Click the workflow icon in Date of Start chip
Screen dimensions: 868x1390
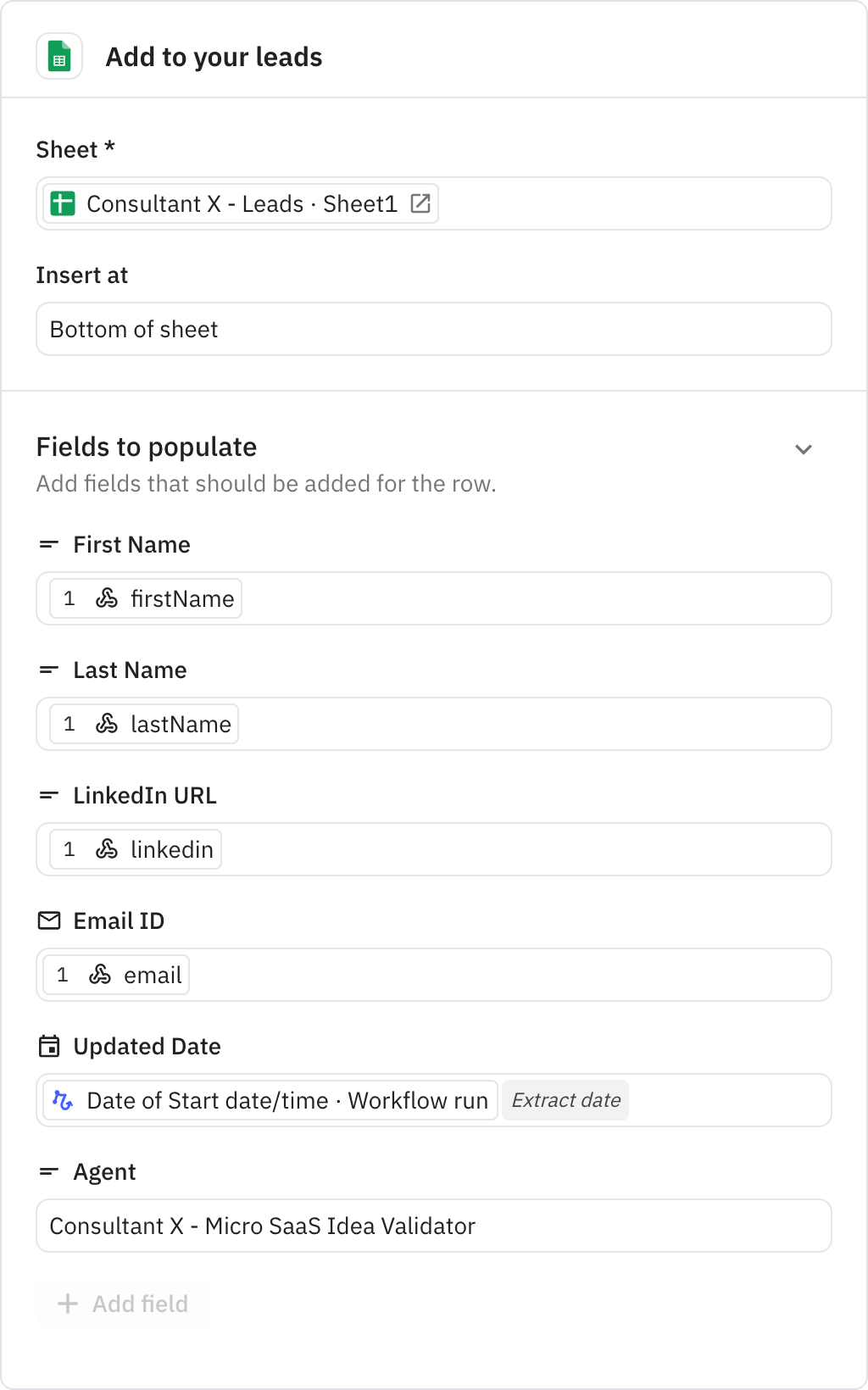tap(63, 1100)
